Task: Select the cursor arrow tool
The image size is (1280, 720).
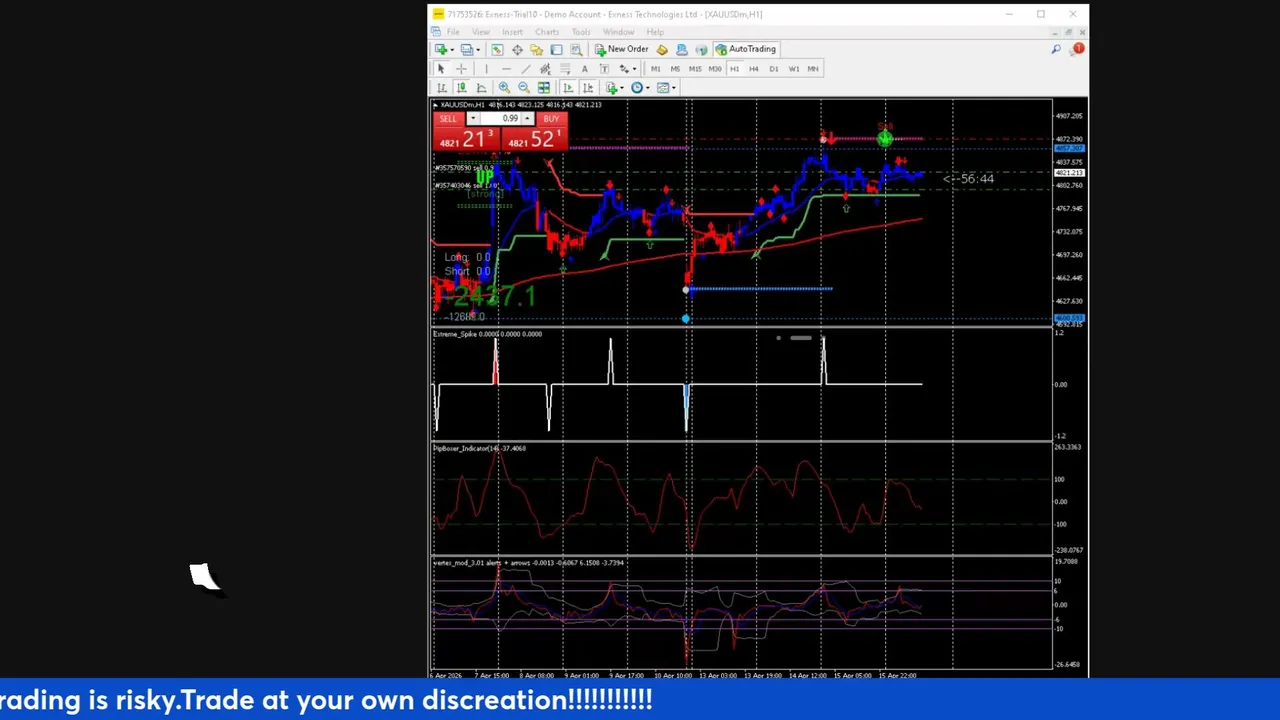Action: pos(441,69)
